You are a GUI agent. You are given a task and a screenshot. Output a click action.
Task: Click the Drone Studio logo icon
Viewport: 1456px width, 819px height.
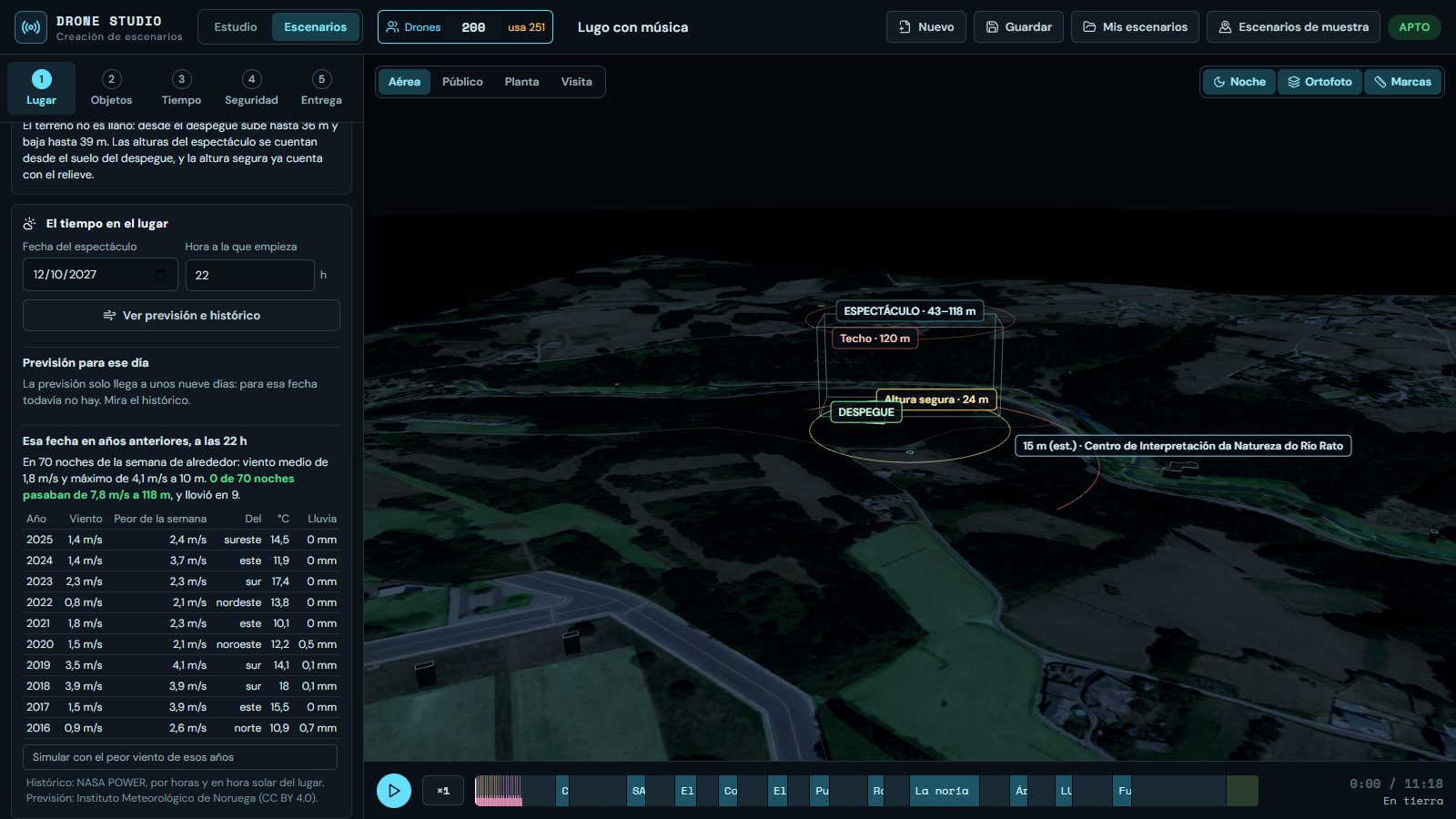tap(31, 27)
